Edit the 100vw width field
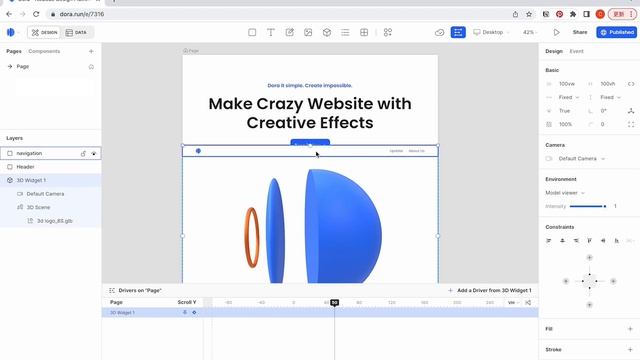 pos(567,84)
